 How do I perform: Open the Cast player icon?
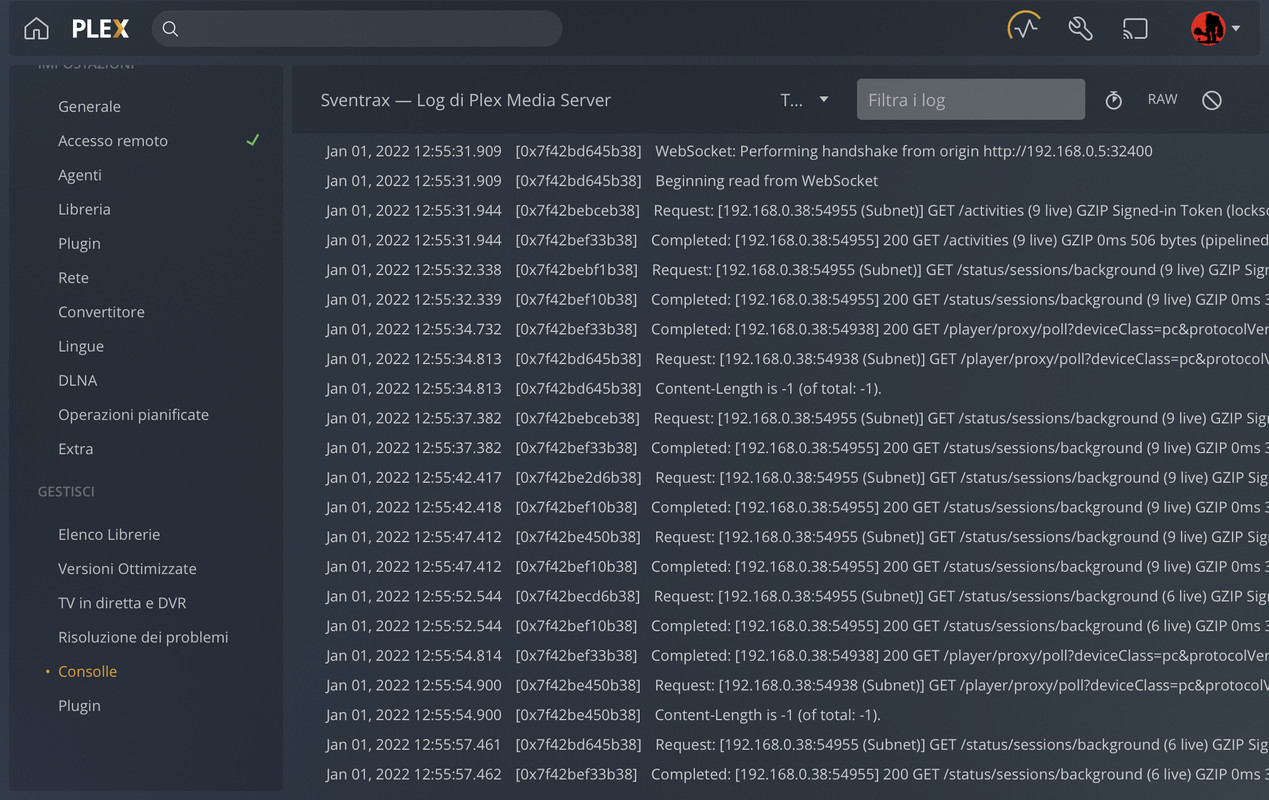pyautogui.click(x=1135, y=29)
